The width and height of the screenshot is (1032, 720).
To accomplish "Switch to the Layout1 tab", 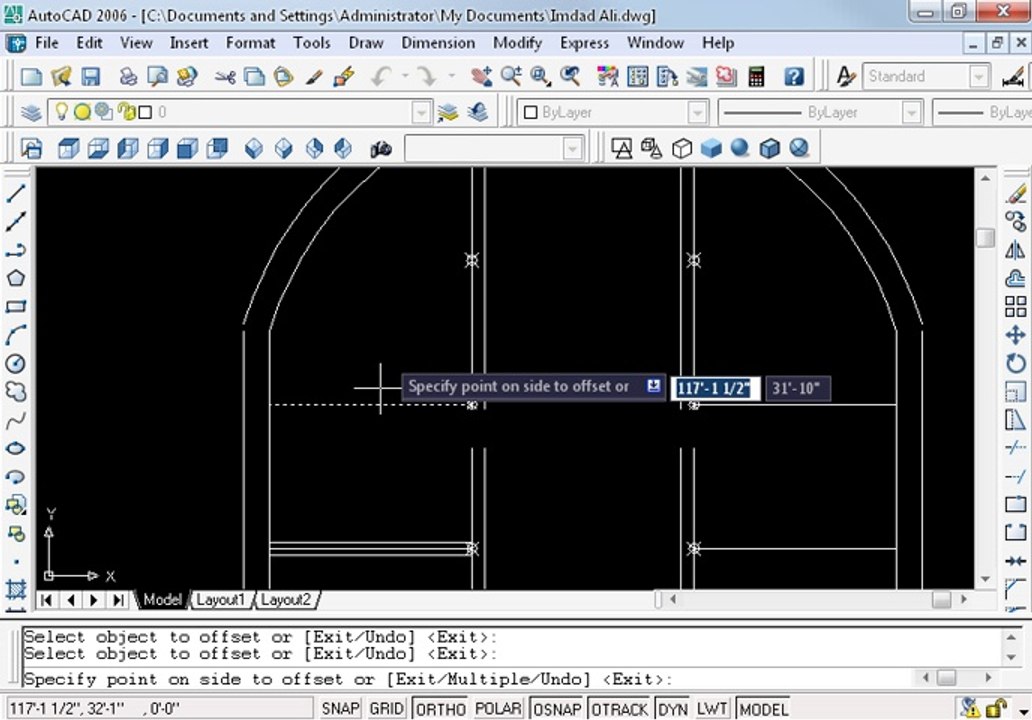I will [220, 600].
